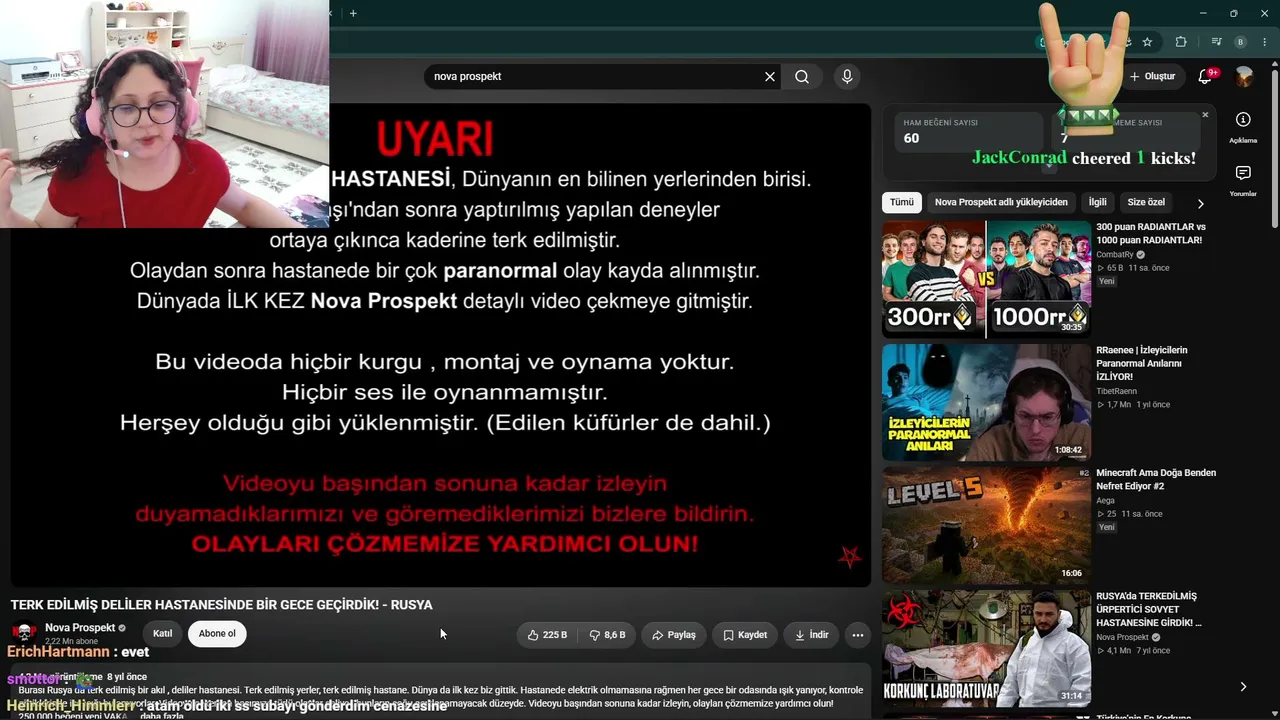Like the video showing 225 B
This screenshot has height=720, width=1280.
click(x=547, y=635)
